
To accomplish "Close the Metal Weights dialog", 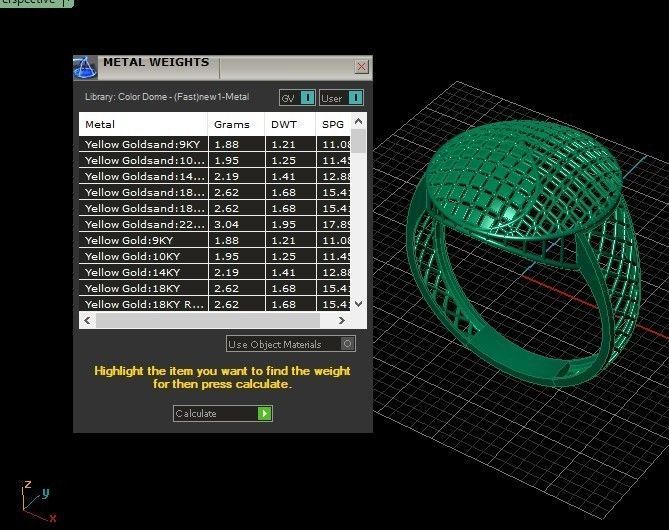I will 361,67.
